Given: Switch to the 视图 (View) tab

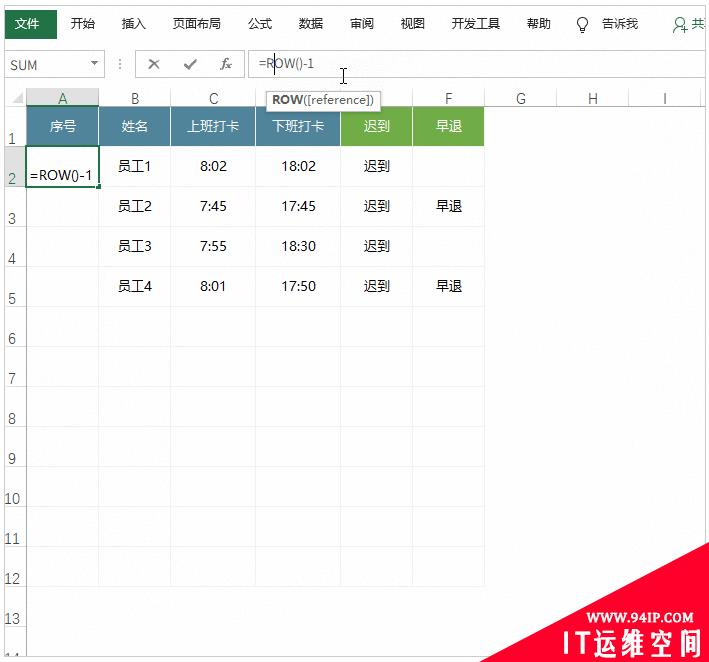Looking at the screenshot, I should point(412,24).
